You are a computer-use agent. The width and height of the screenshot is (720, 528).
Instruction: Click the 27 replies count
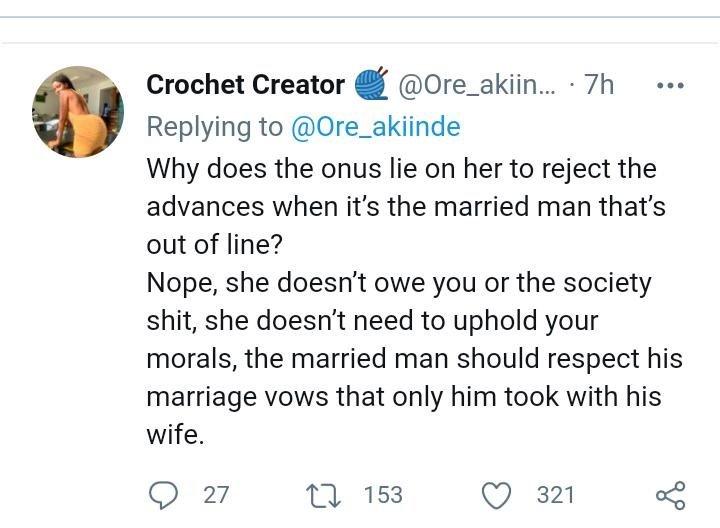point(216,494)
